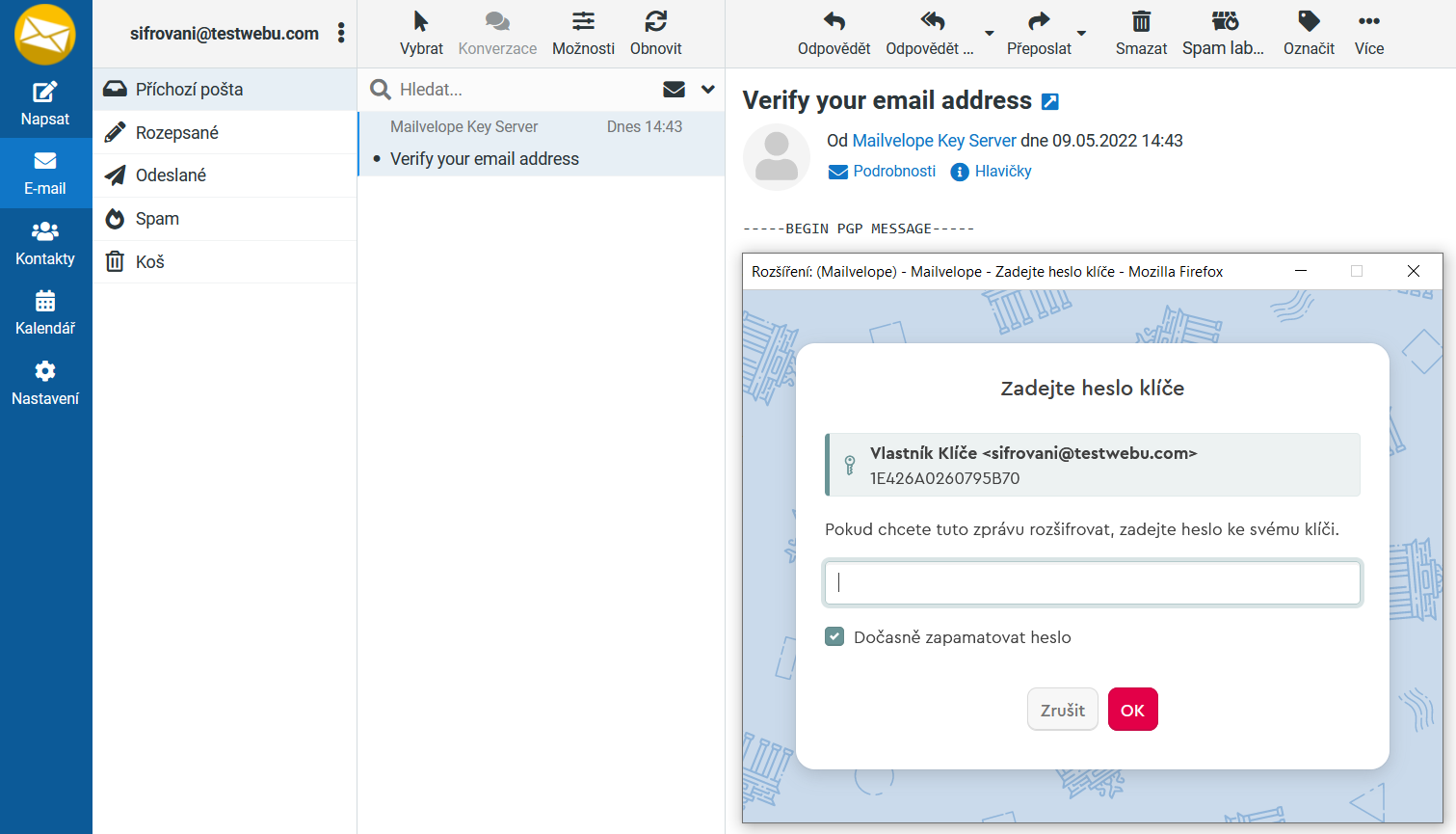Open the Hlavičky headers link

[992, 172]
